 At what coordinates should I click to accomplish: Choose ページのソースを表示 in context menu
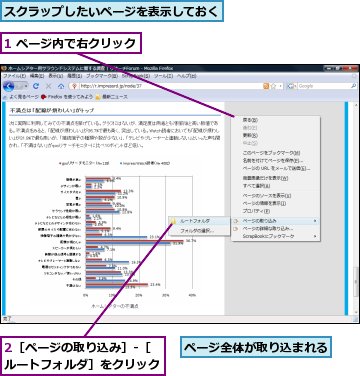click(275, 196)
